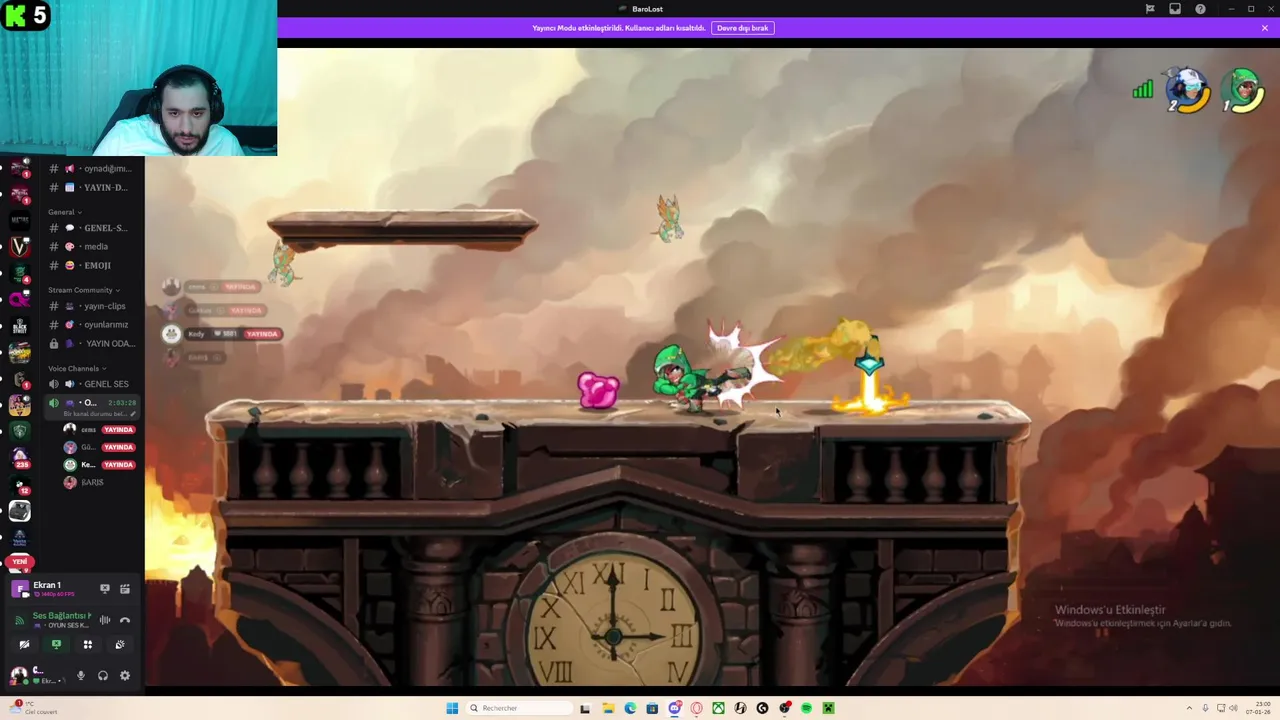Open the YAYIN-D channel
The image size is (1280, 720).
tap(92, 187)
